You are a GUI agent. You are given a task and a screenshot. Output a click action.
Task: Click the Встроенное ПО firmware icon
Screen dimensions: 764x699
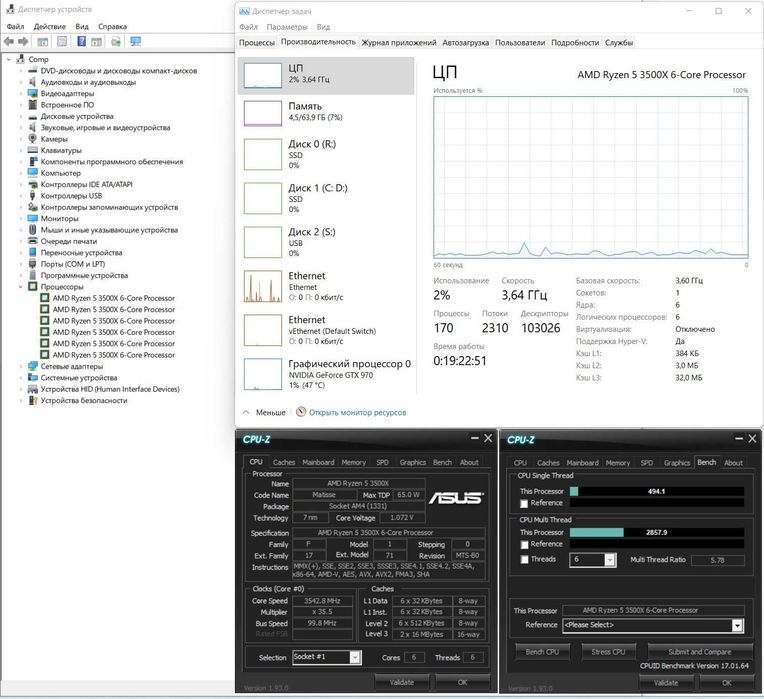[x=33, y=105]
